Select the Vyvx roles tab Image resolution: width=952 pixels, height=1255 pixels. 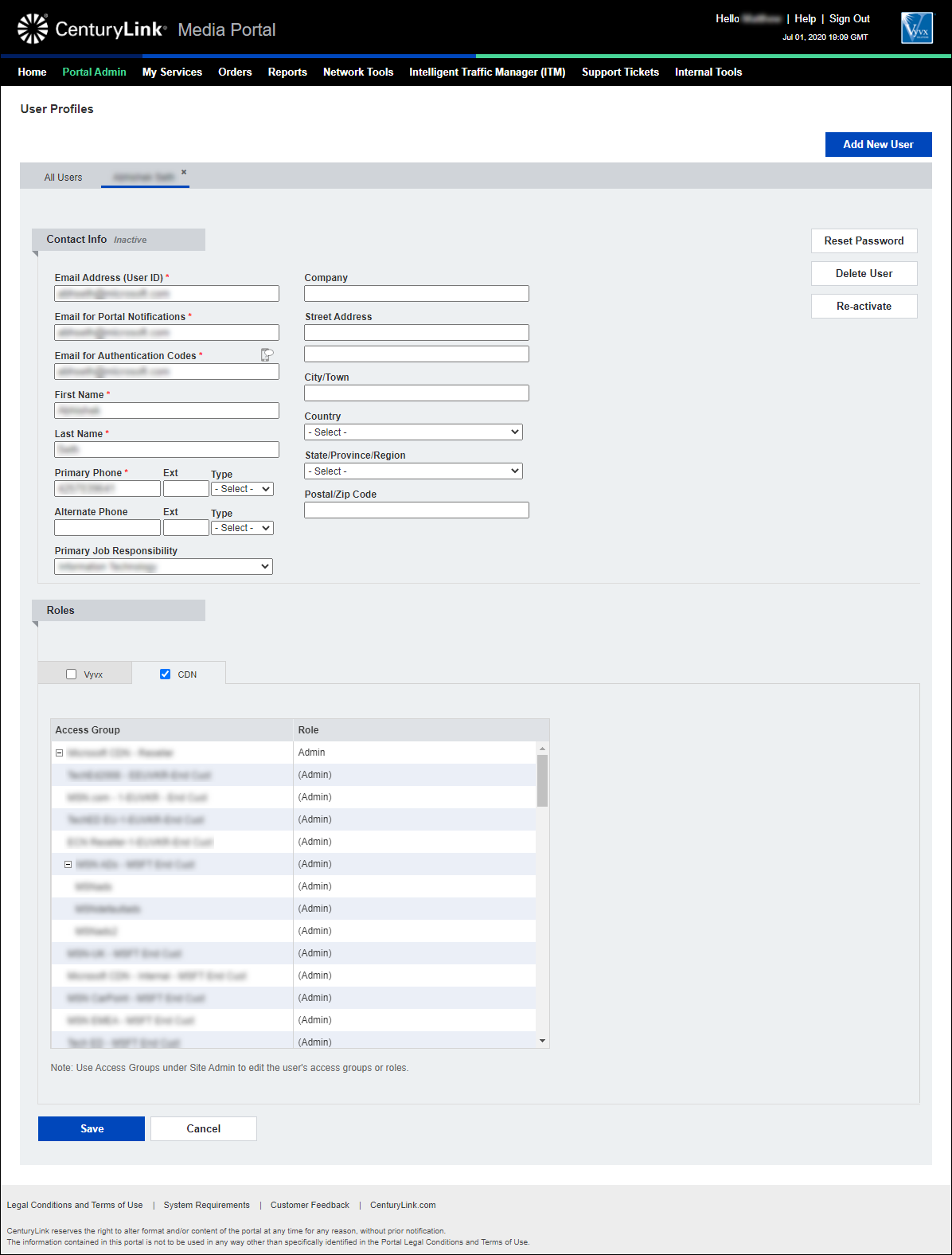(85, 674)
